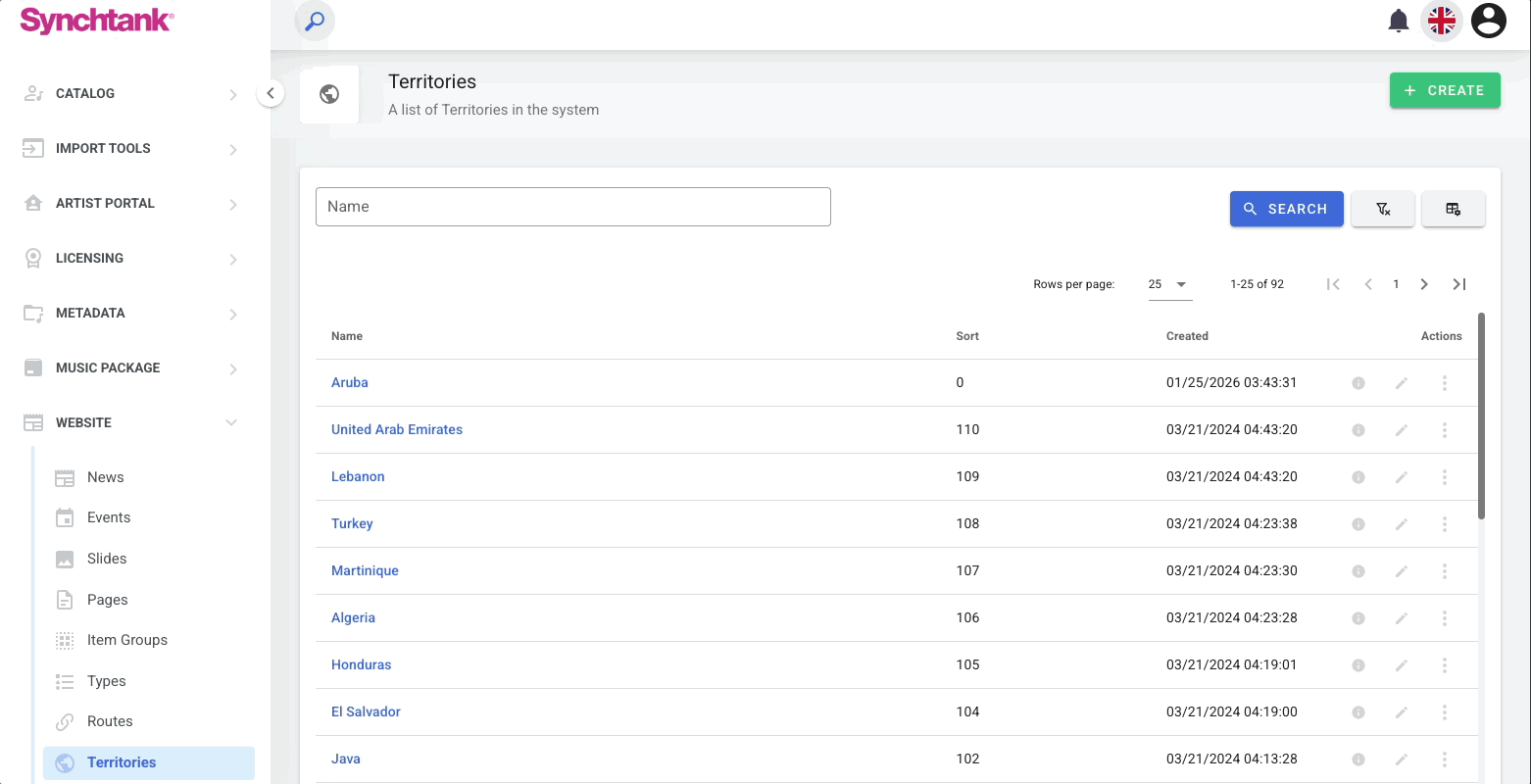View info for the Turkey row
This screenshot has width=1531, height=784.
[x=1358, y=524]
